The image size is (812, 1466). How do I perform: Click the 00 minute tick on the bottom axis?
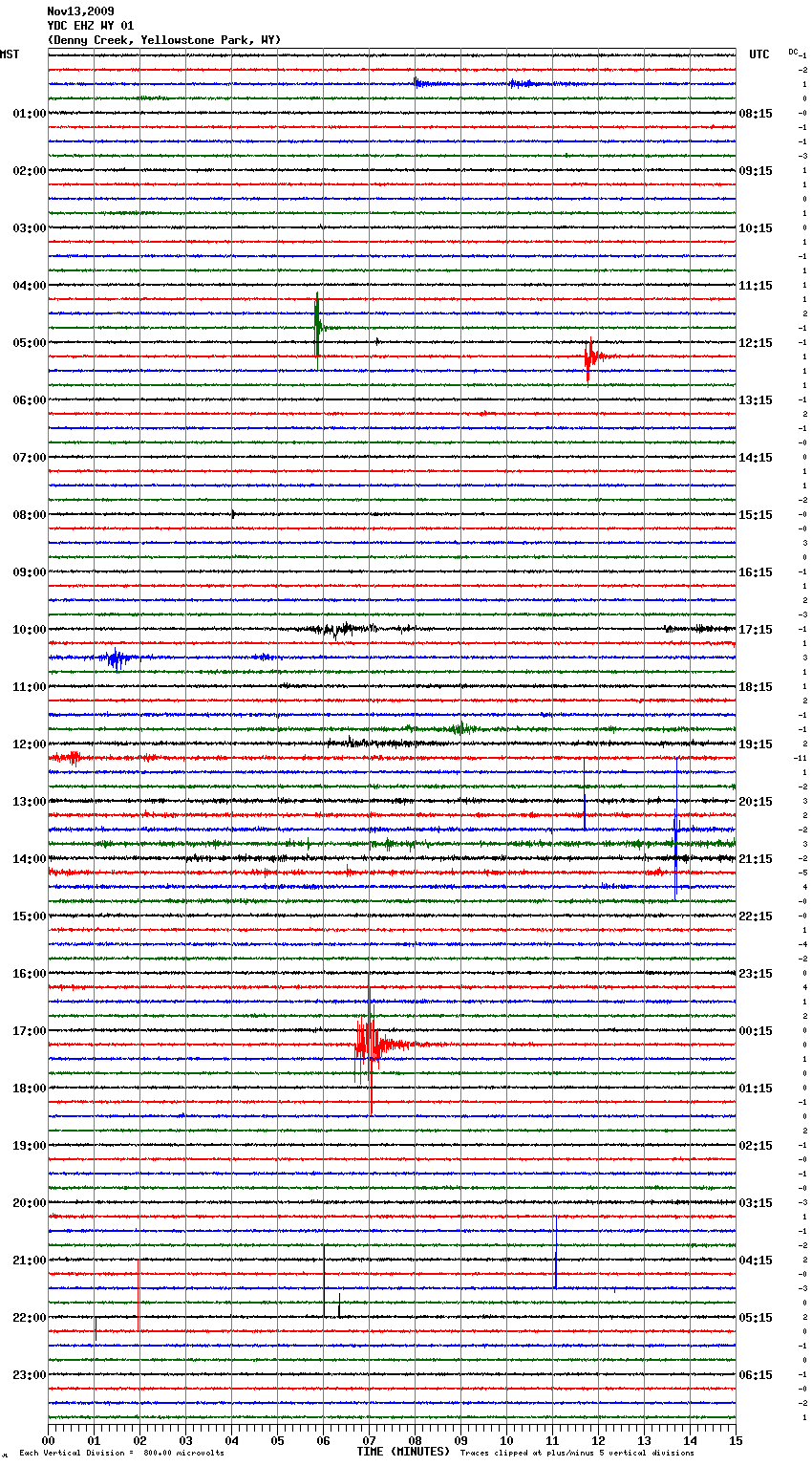49,1440
